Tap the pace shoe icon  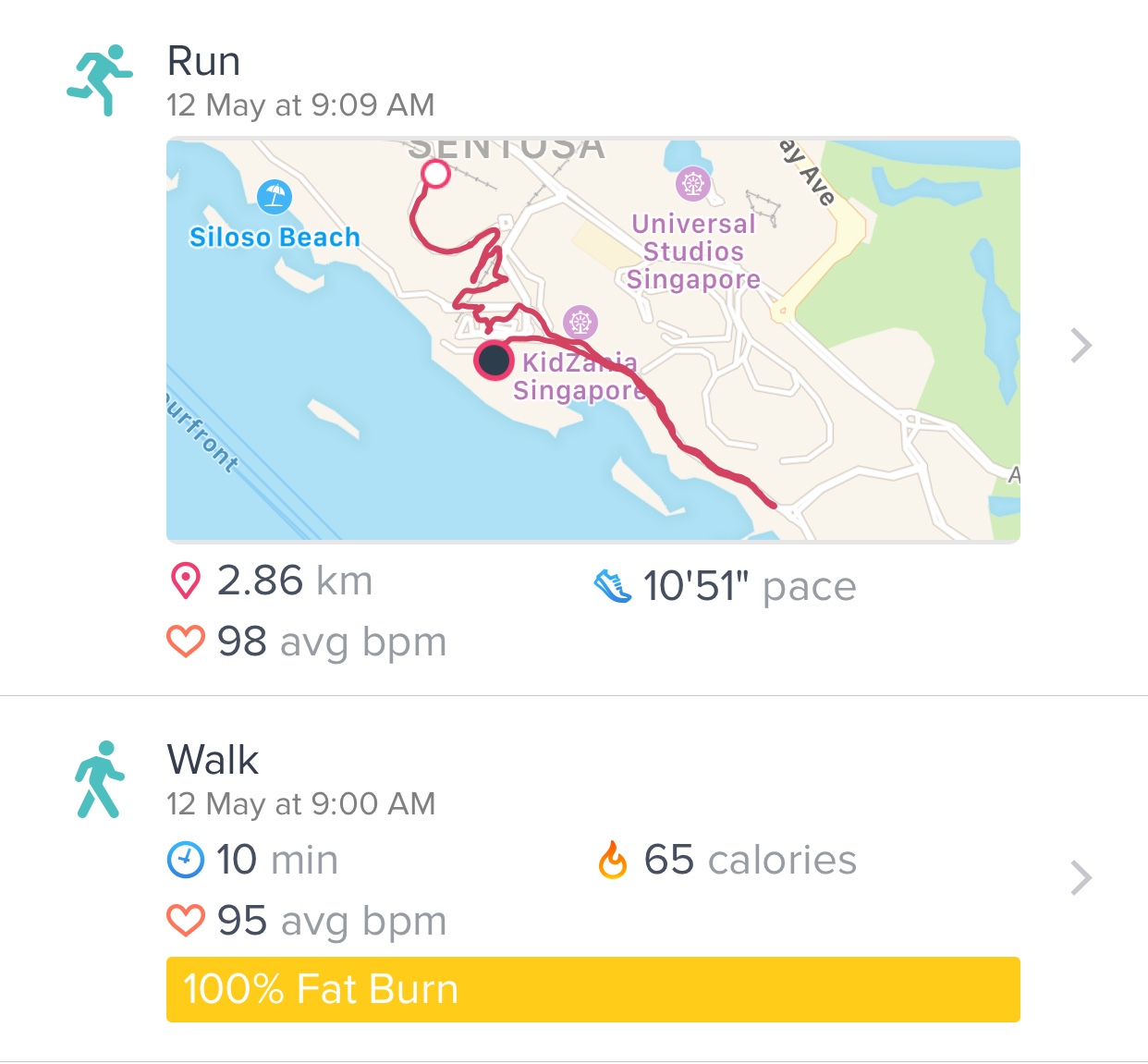(612, 586)
